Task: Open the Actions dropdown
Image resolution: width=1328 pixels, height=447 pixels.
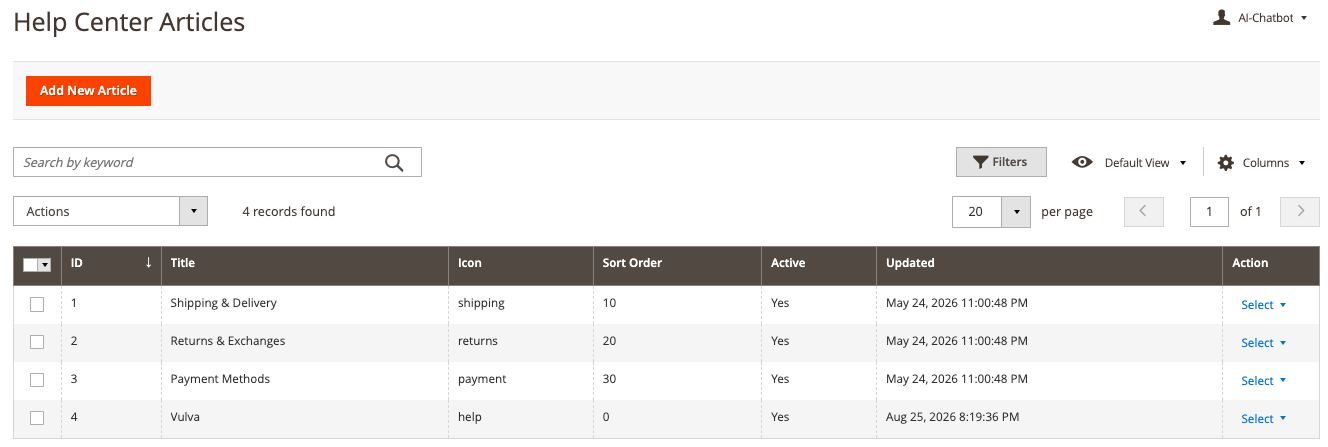Action: (x=110, y=211)
